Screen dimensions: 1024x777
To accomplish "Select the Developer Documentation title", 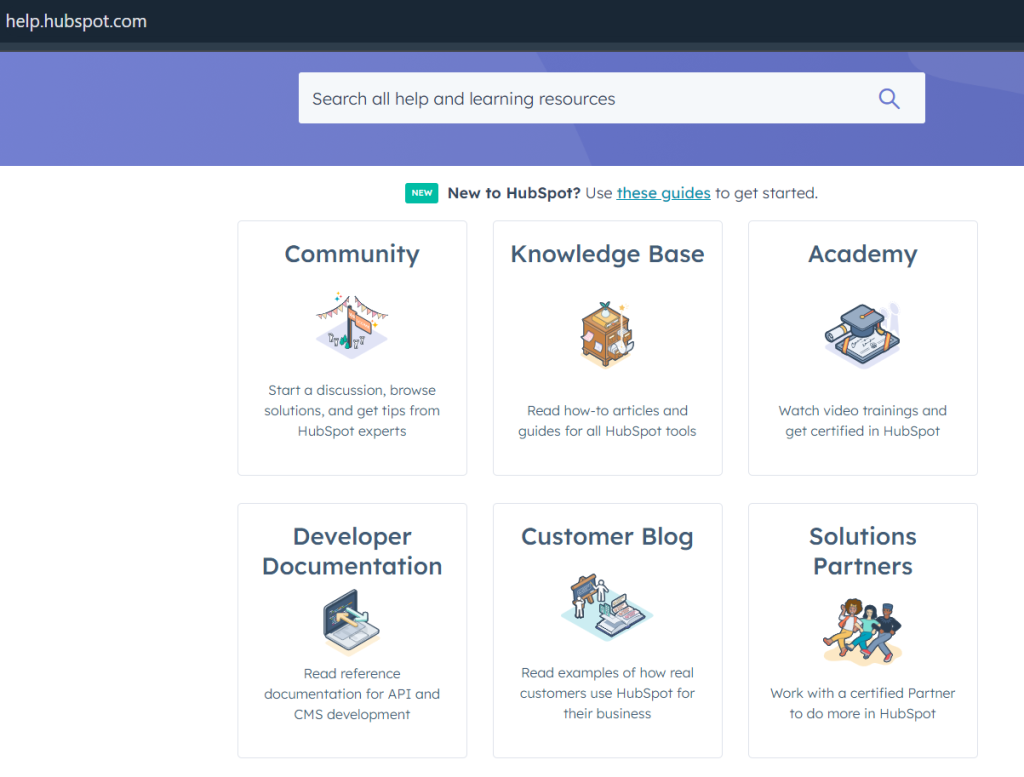I will point(352,551).
